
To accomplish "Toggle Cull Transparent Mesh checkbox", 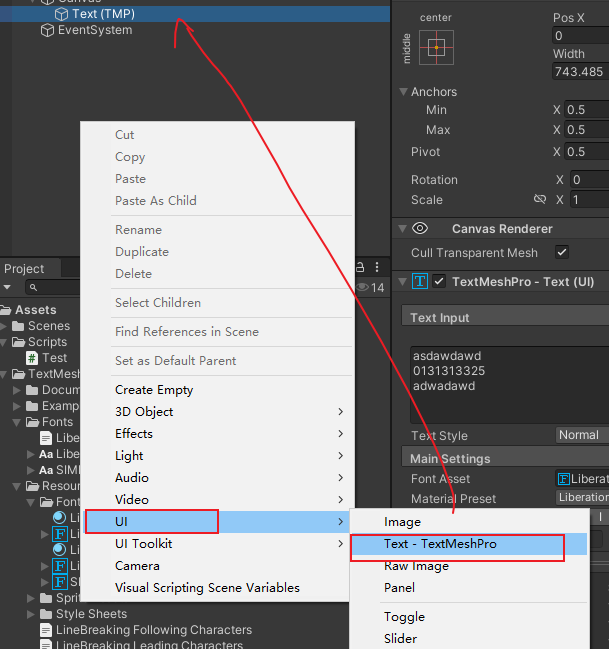I will point(562,252).
